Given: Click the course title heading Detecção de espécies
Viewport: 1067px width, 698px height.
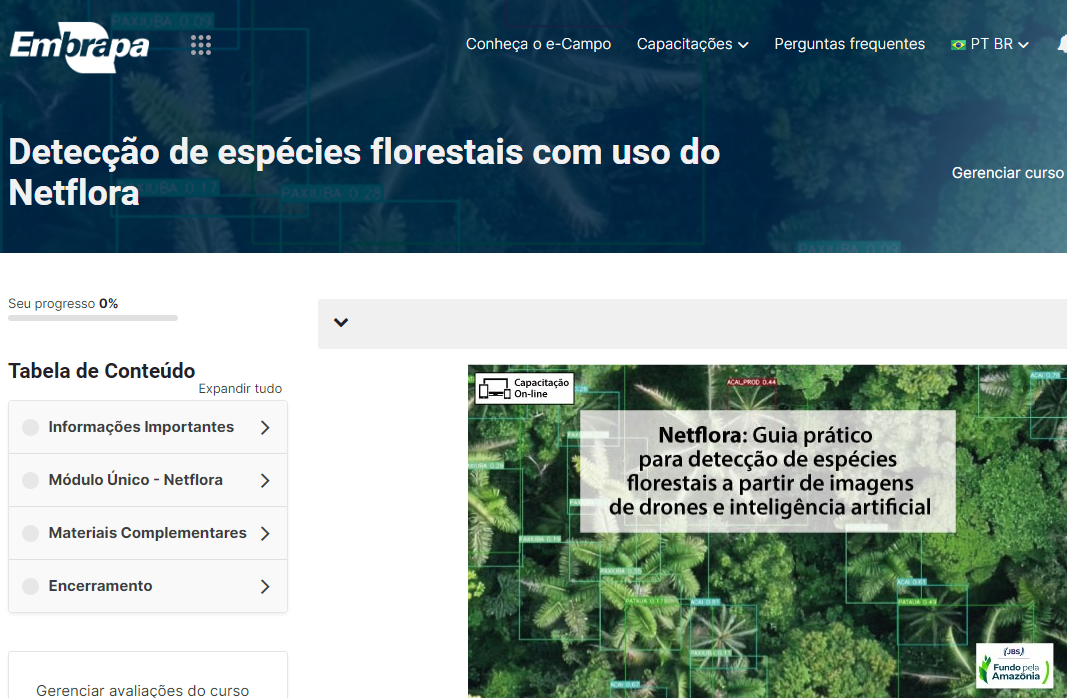Looking at the screenshot, I should 364,172.
